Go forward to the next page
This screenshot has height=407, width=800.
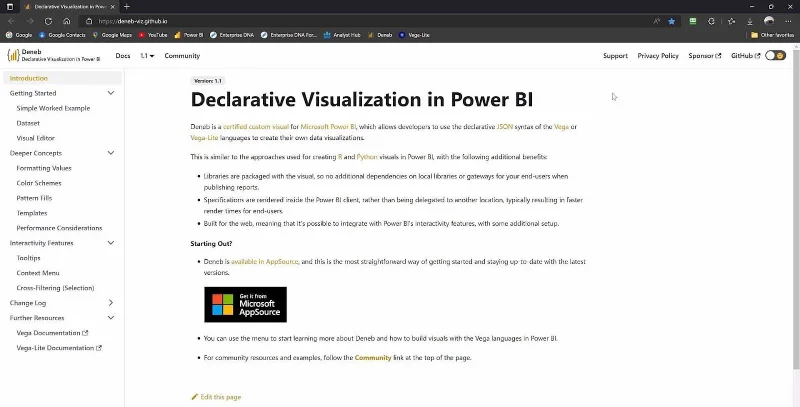[x=30, y=21]
